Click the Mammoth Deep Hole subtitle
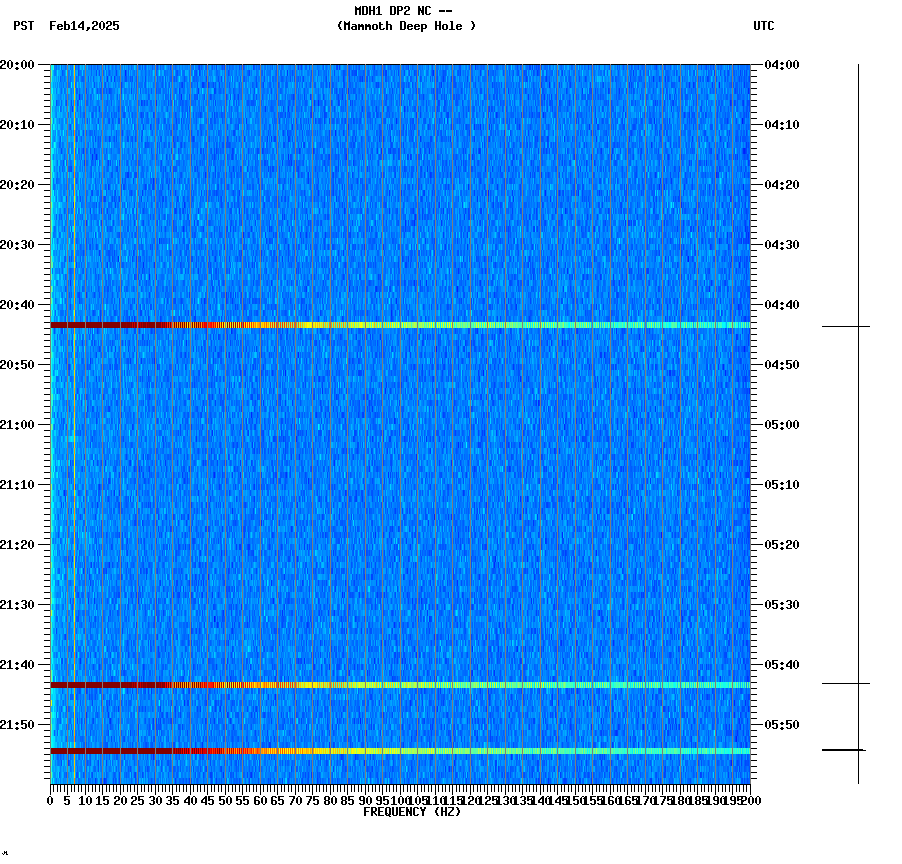Viewport: 902px width, 864px height. coord(406,27)
